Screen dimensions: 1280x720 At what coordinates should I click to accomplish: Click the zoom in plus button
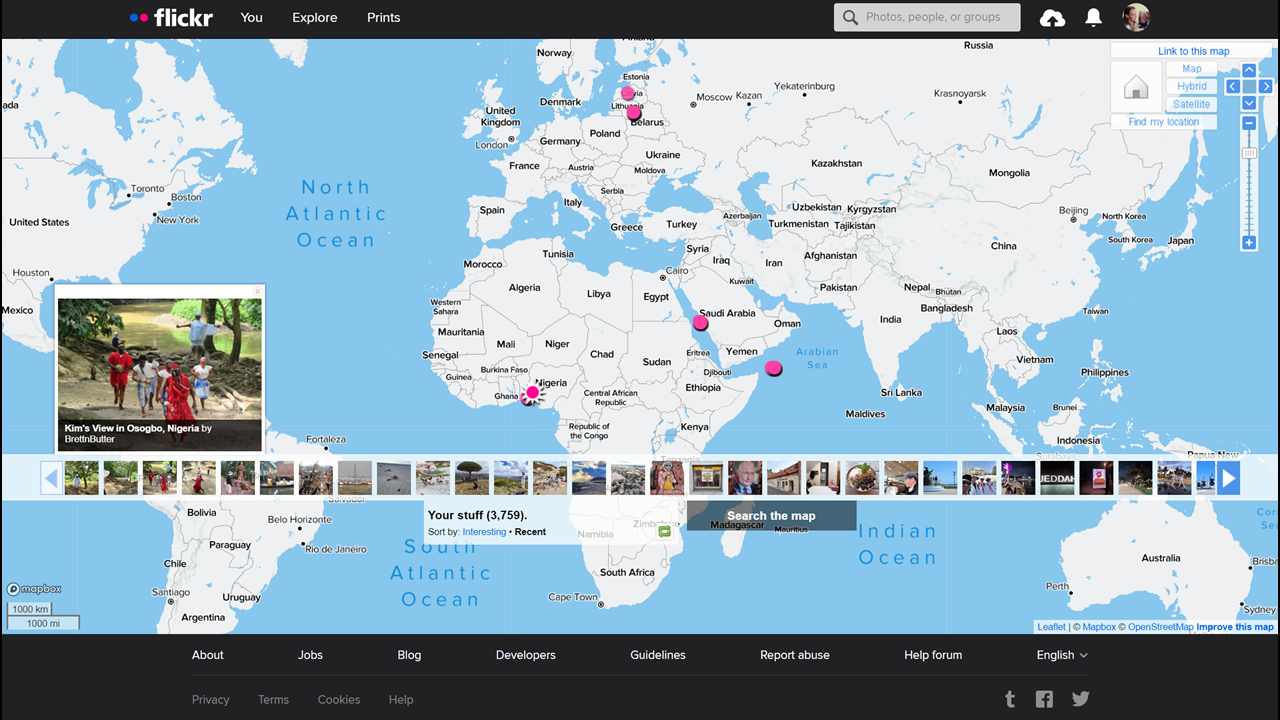pos(1249,243)
